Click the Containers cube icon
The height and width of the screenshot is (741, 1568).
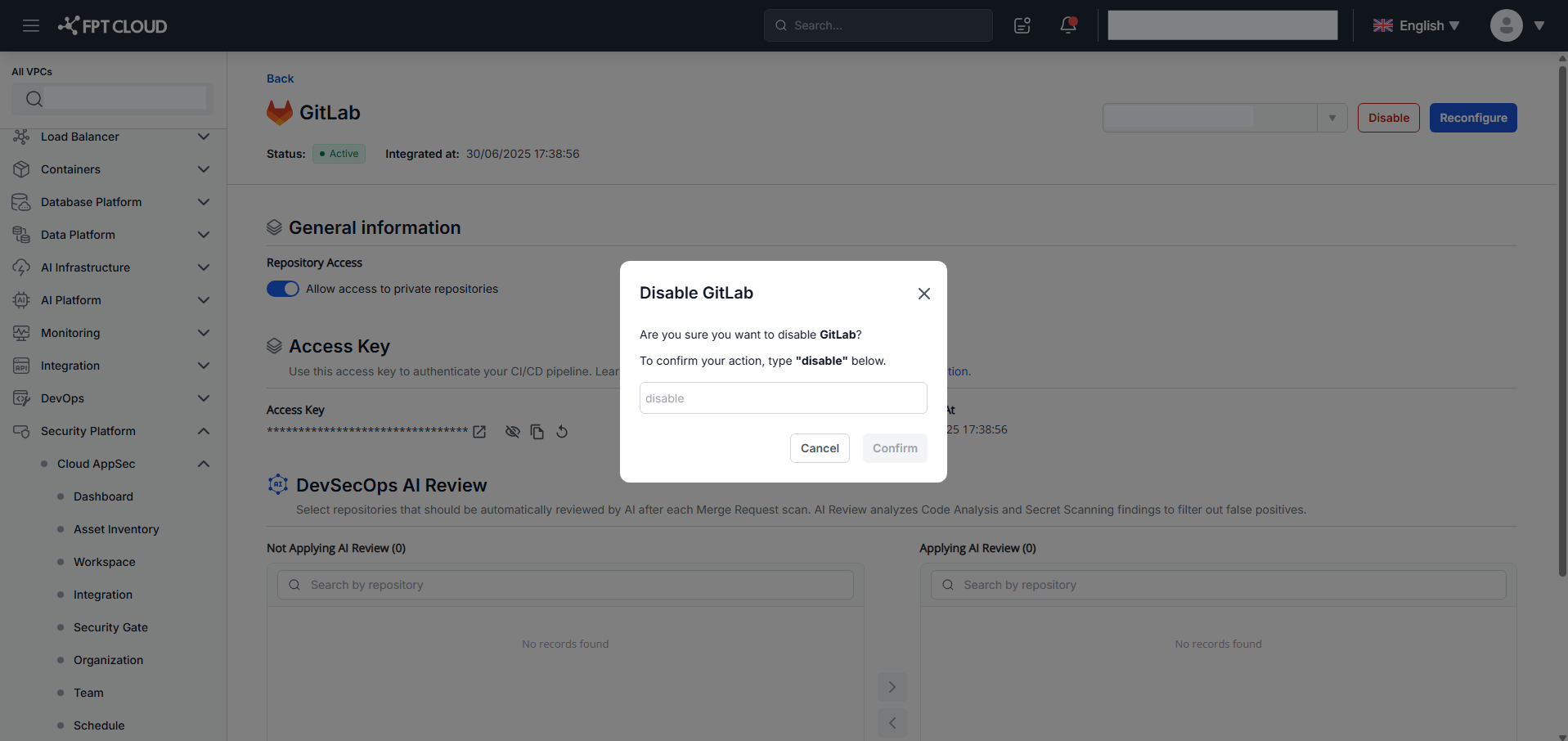[x=21, y=169]
